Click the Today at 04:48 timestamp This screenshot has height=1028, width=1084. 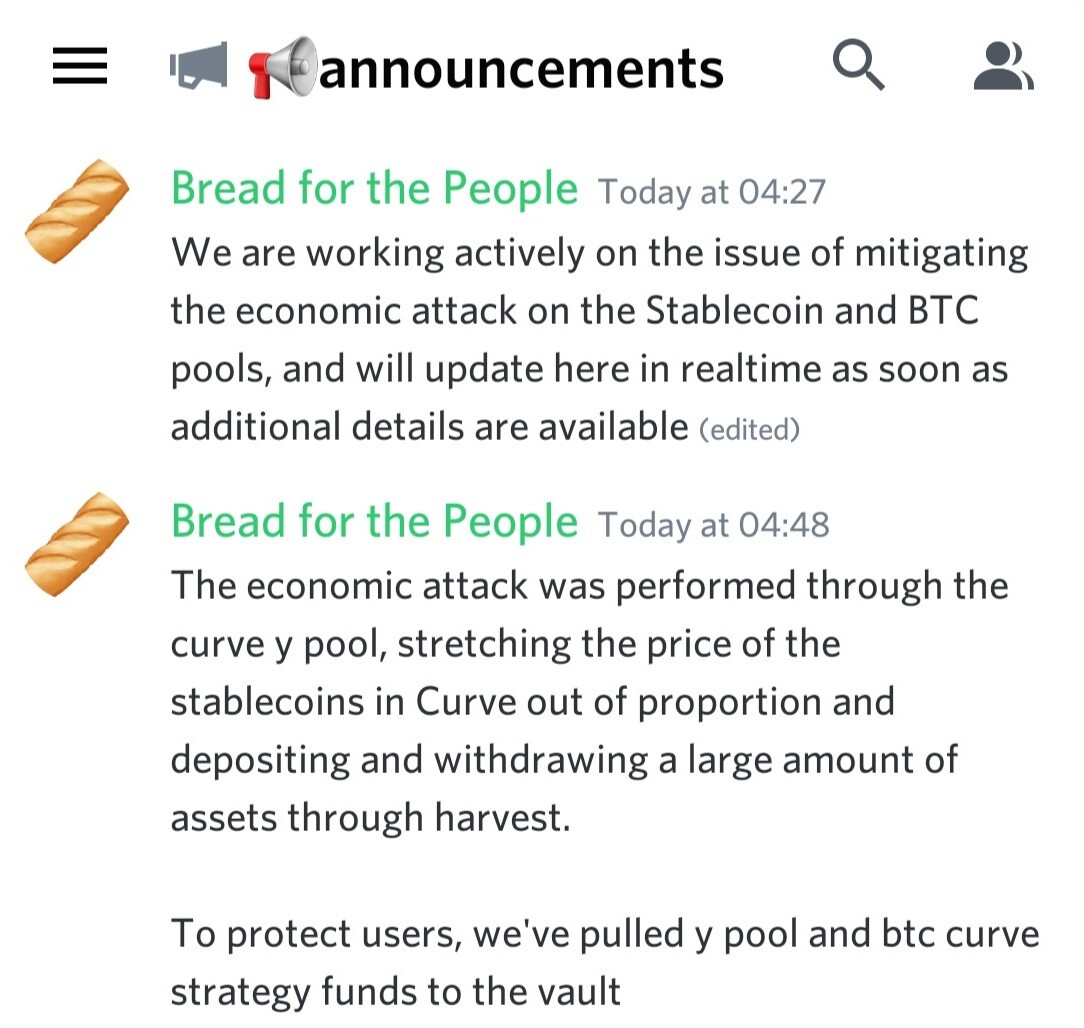coord(713,525)
